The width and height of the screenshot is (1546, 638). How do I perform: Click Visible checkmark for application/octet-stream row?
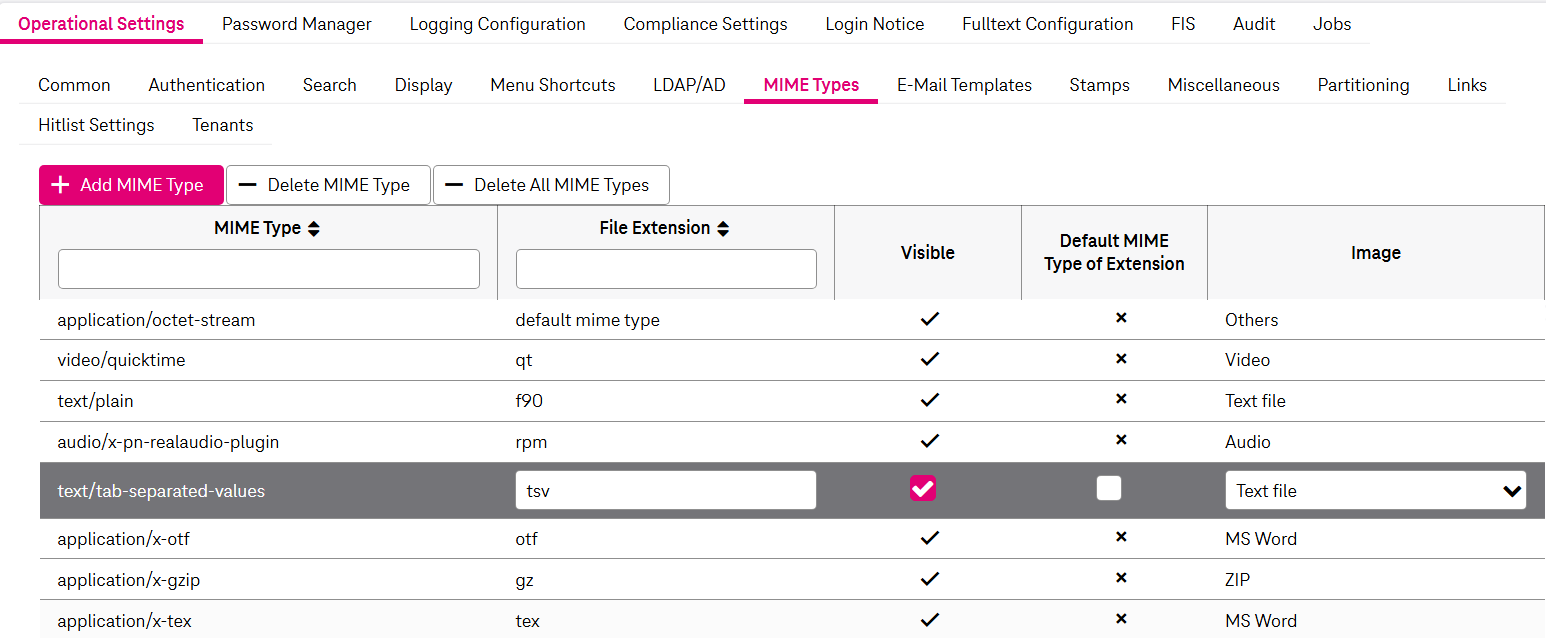929,320
